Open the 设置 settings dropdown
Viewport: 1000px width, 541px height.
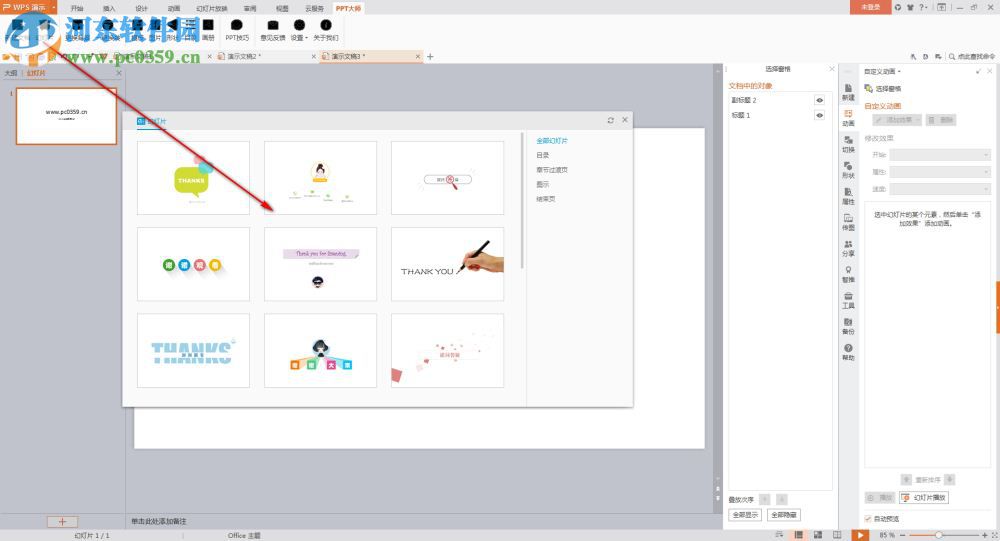(299, 30)
